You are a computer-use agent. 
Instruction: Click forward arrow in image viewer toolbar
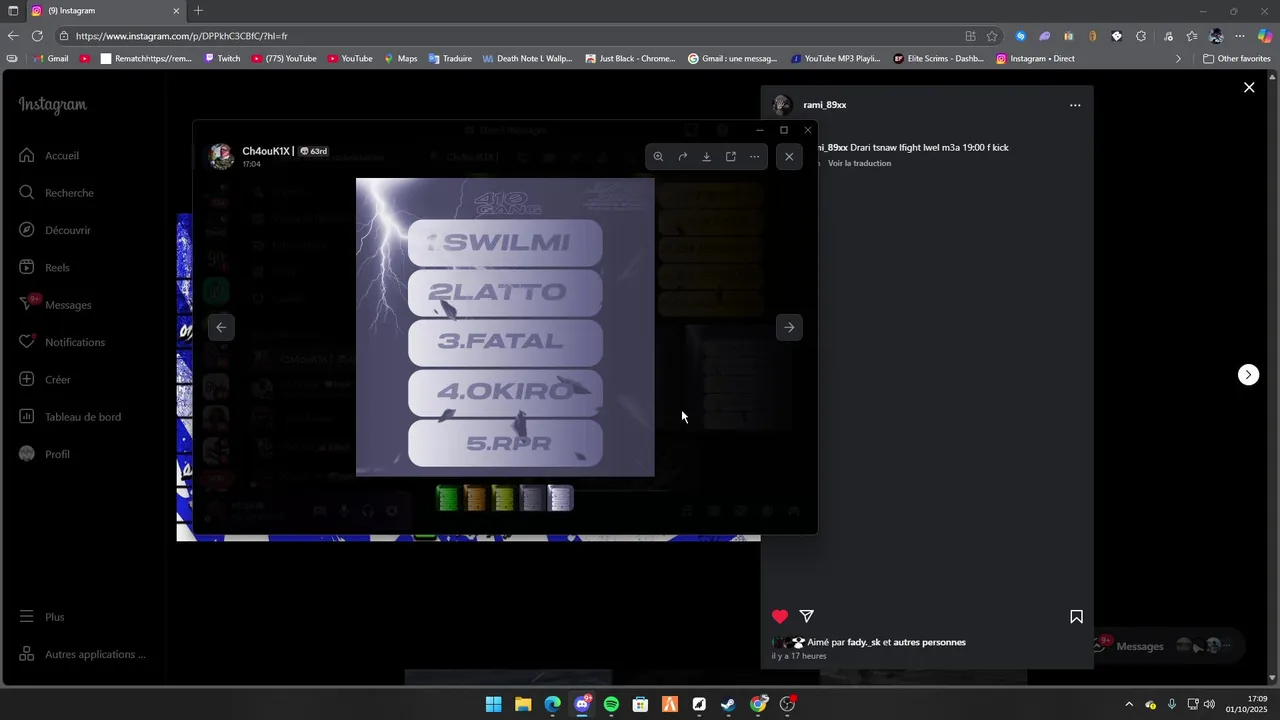coord(682,157)
